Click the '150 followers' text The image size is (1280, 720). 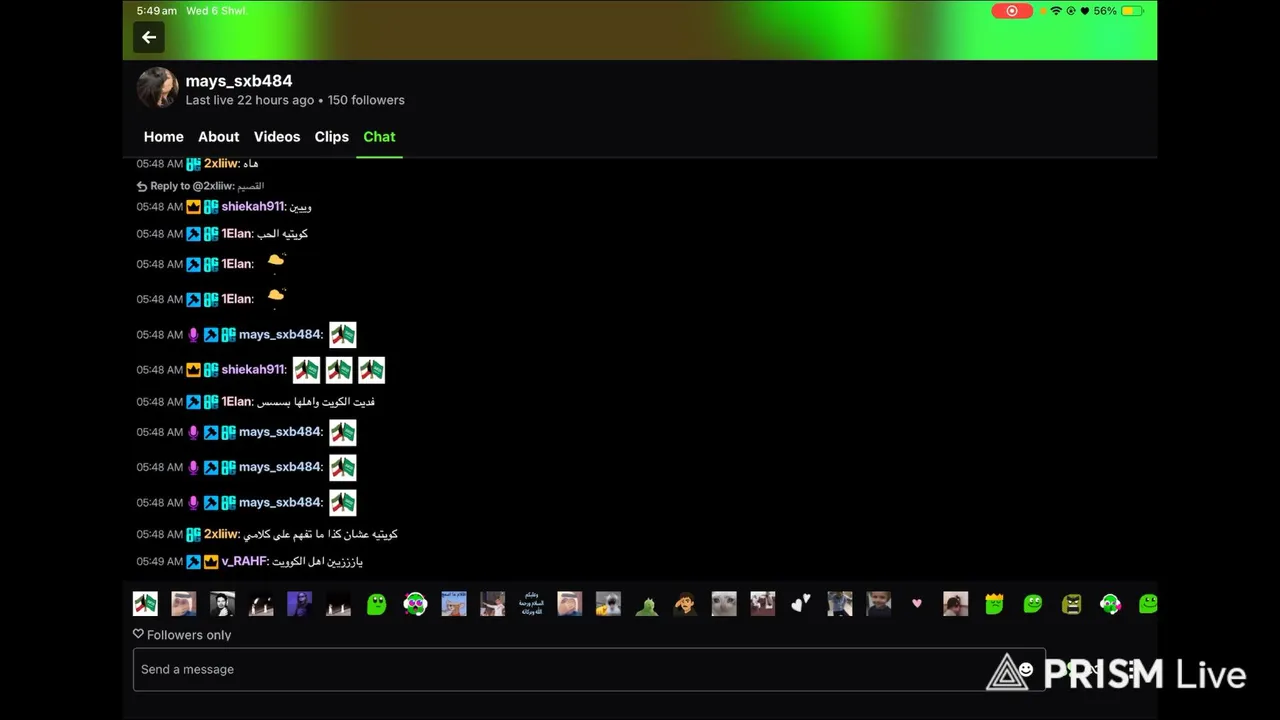(366, 100)
